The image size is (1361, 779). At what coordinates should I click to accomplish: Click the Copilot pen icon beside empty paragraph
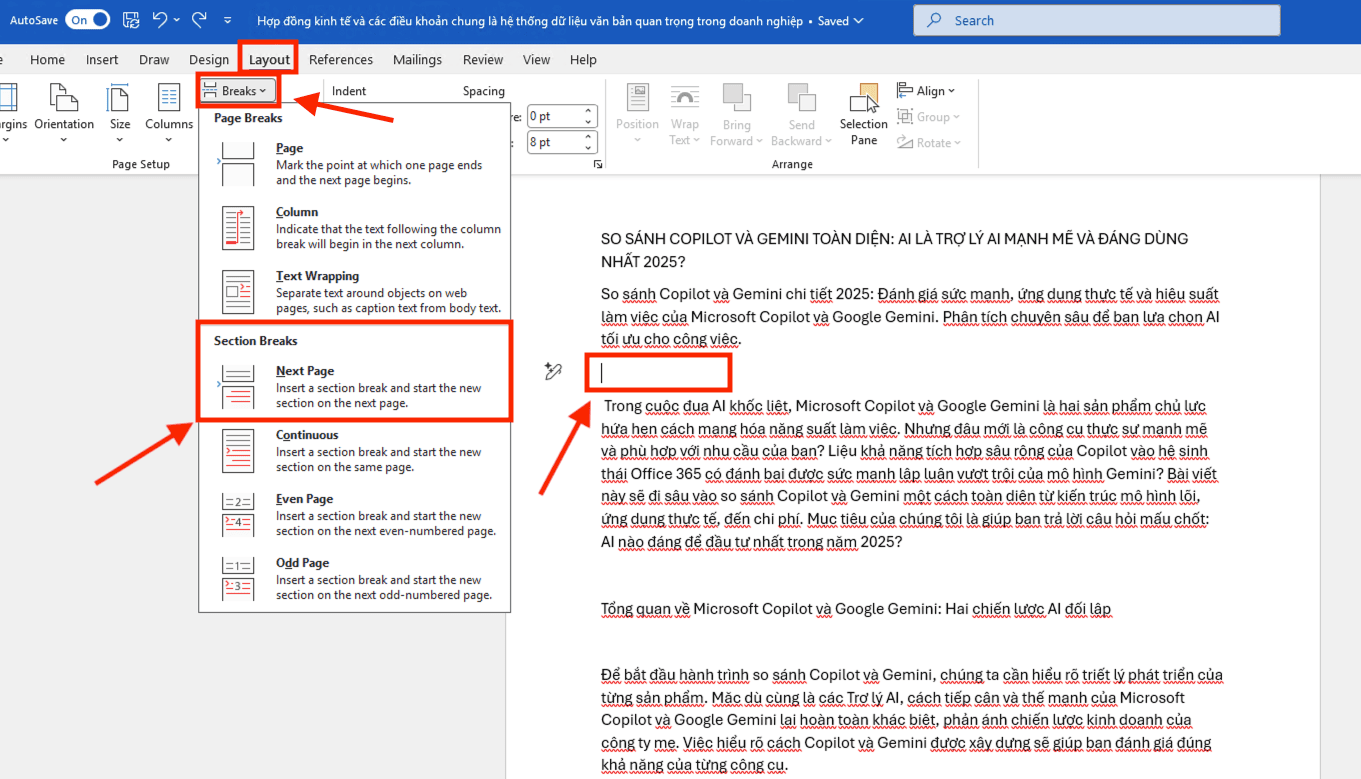click(x=553, y=372)
